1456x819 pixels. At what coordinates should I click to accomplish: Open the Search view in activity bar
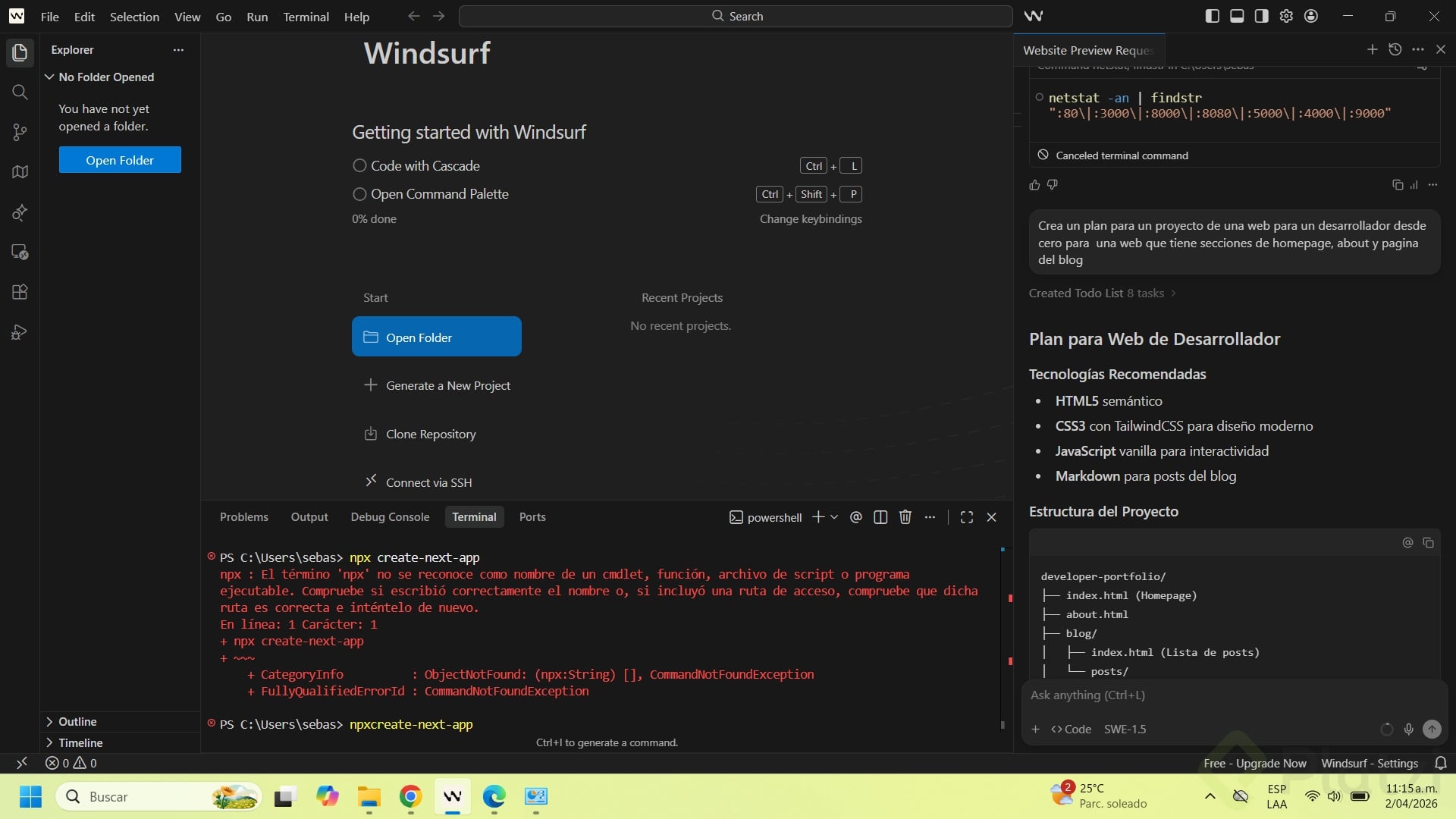coord(20,92)
